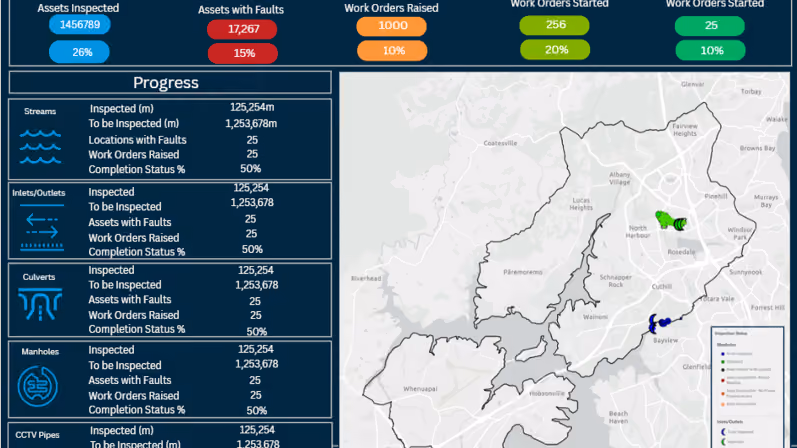Click Whenuapai label on the map
The height and width of the screenshot is (448, 797).
pos(420,389)
